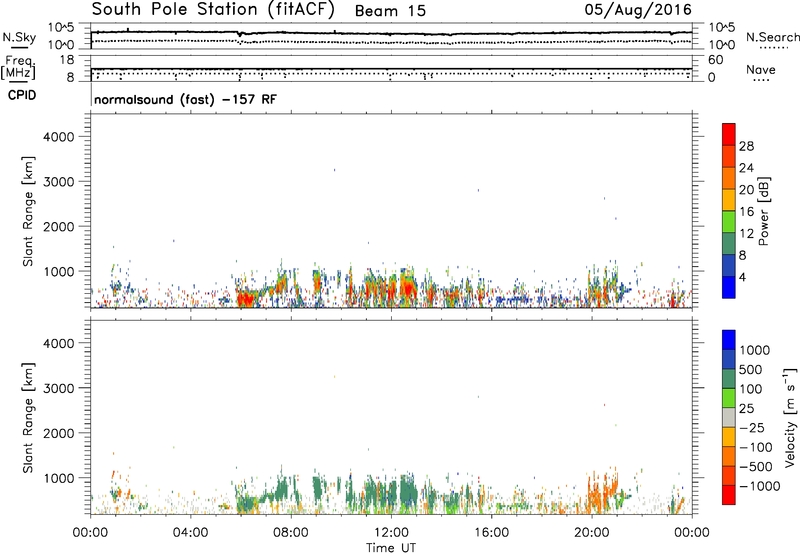
Task: Click the red bottom segment of Velocity colorbar
Action: coord(729,495)
